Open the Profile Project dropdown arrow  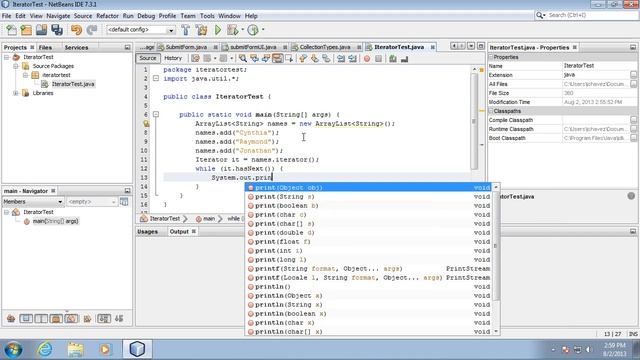[x=263, y=29]
